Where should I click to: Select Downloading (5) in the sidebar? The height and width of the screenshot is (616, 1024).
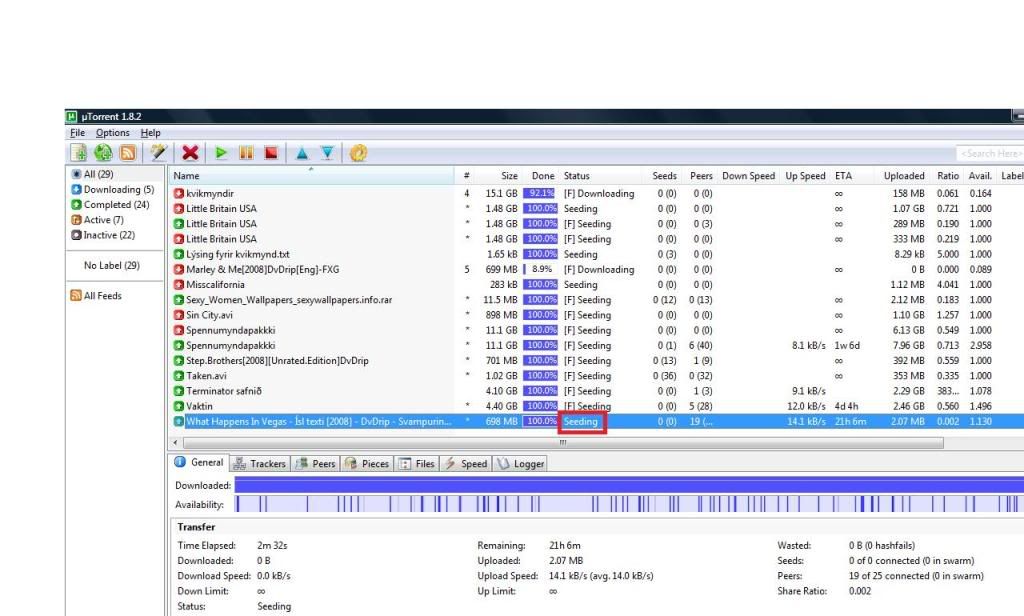pyautogui.click(x=118, y=190)
